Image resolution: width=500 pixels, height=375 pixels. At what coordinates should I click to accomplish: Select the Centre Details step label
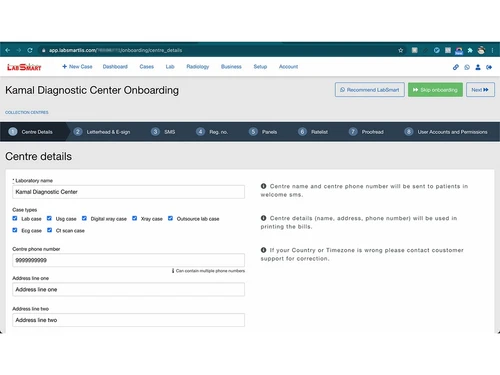point(37,132)
